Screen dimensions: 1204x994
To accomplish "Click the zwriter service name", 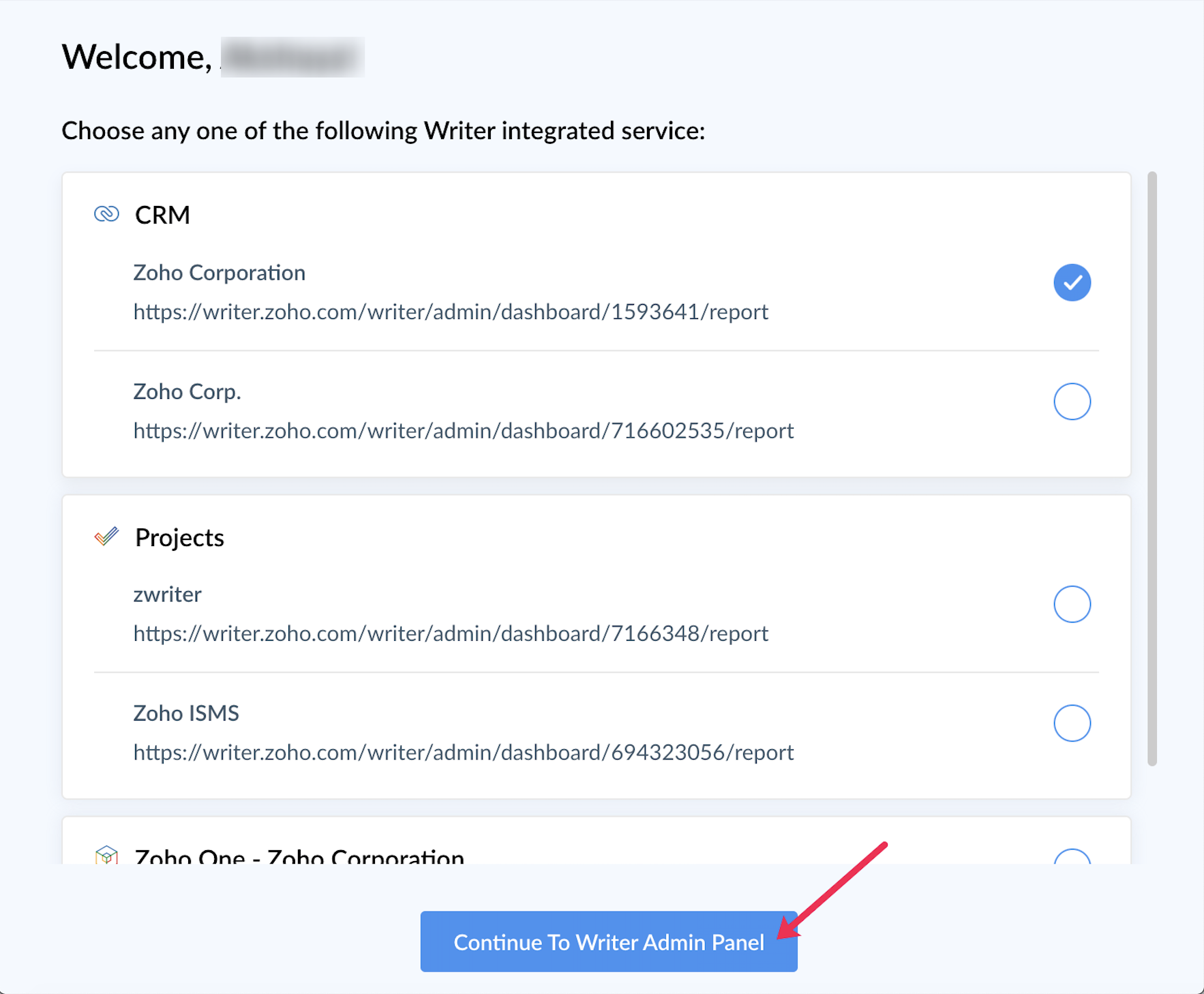I will pyautogui.click(x=167, y=594).
